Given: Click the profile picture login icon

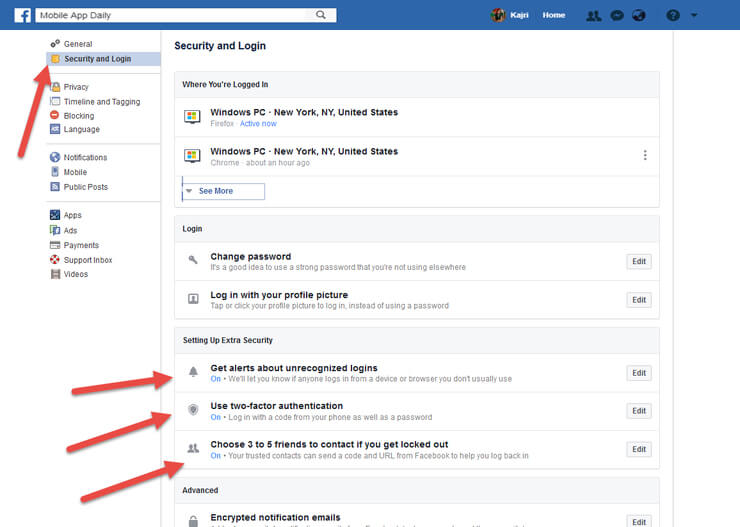Looking at the screenshot, I should pyautogui.click(x=193, y=299).
